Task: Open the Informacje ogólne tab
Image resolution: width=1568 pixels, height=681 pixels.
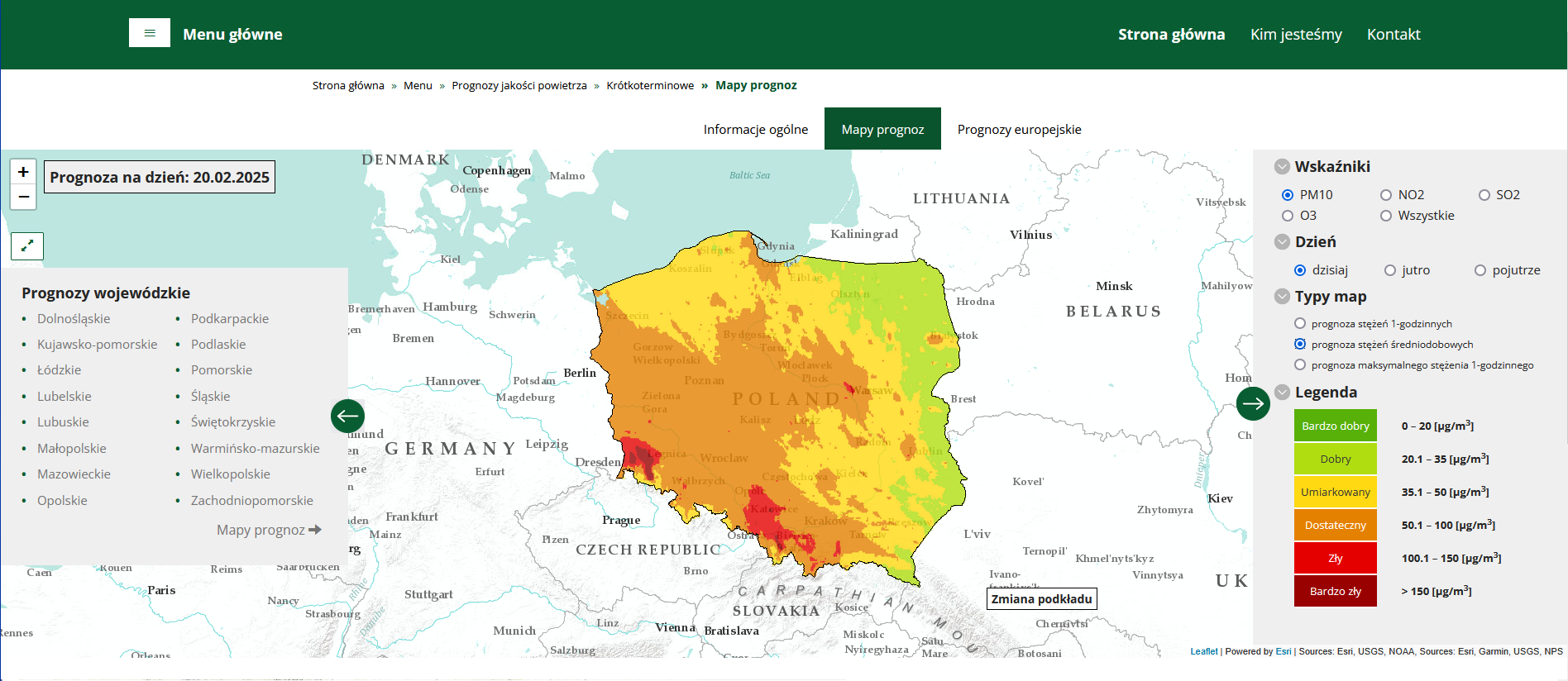Action: tap(756, 129)
